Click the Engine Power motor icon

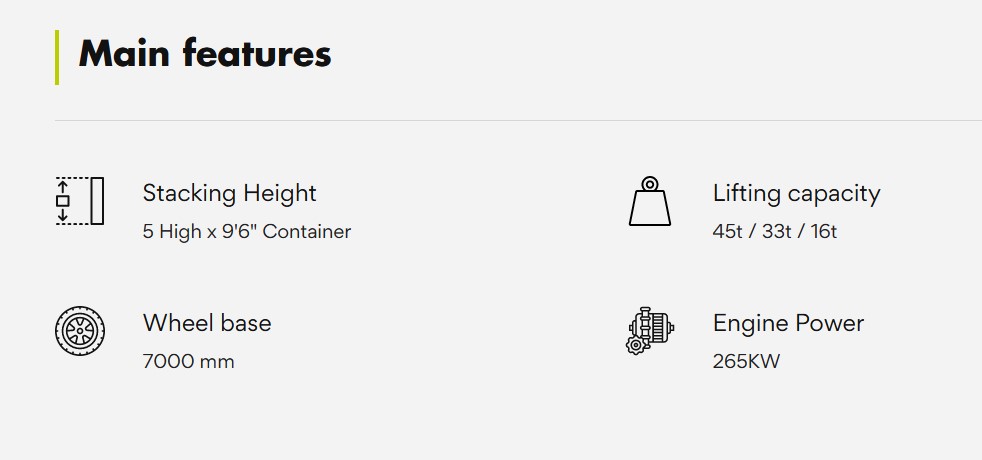pos(650,329)
